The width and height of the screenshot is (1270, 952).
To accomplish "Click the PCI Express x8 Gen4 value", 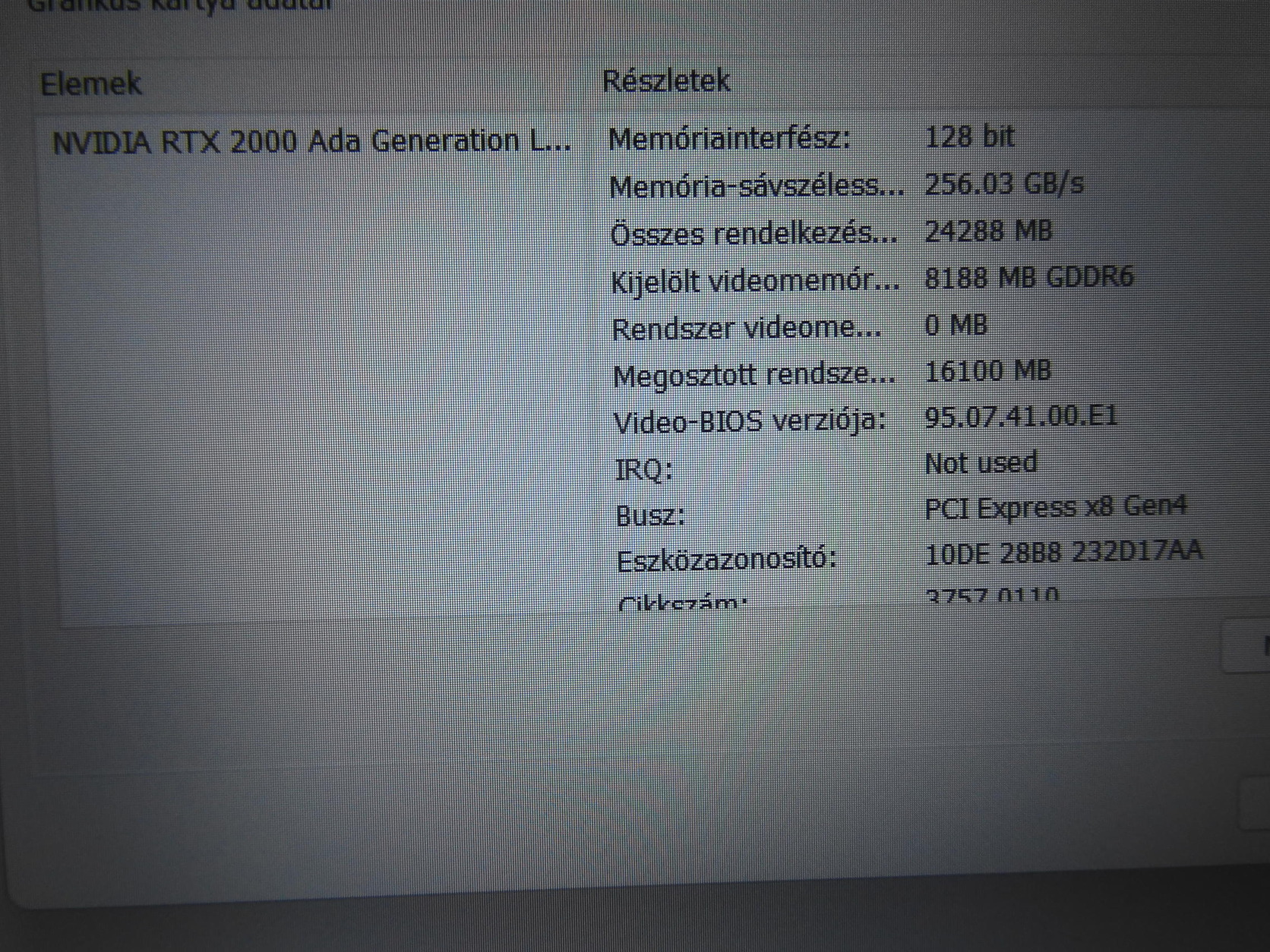I will point(1055,507).
